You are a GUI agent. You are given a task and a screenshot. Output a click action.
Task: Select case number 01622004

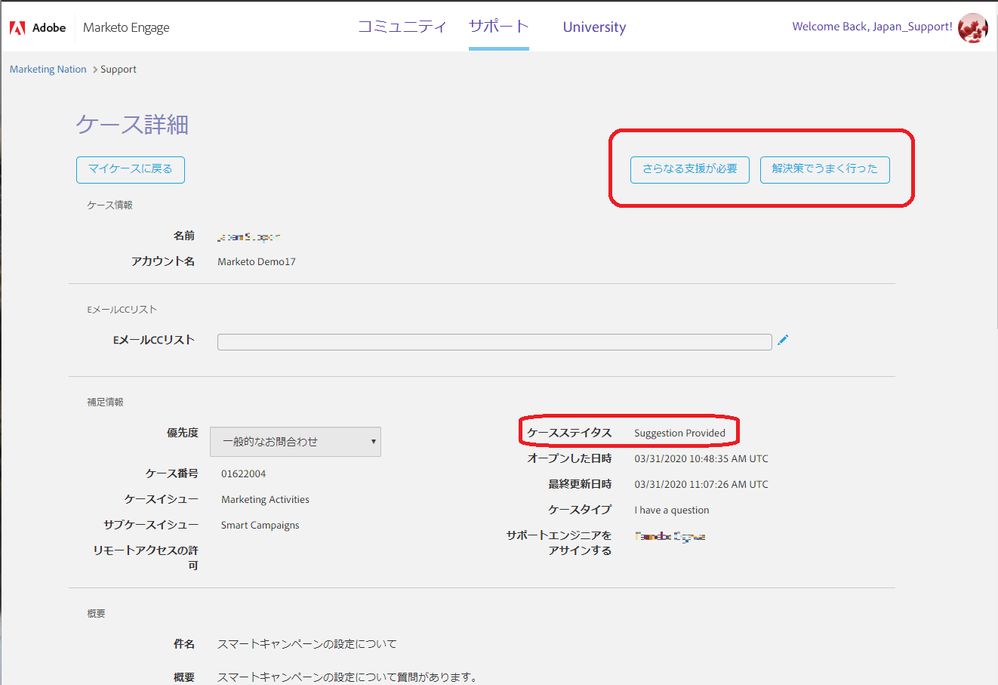click(243, 474)
